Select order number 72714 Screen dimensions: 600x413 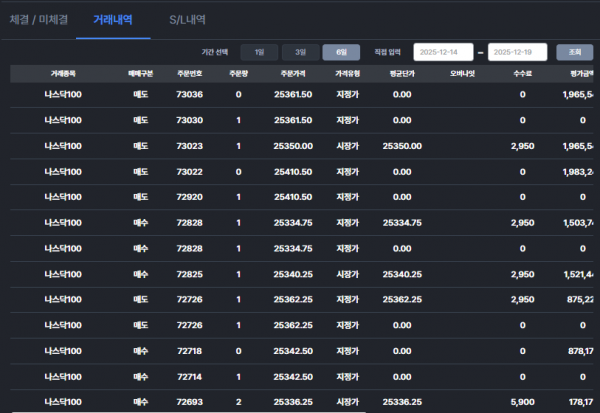click(x=189, y=377)
